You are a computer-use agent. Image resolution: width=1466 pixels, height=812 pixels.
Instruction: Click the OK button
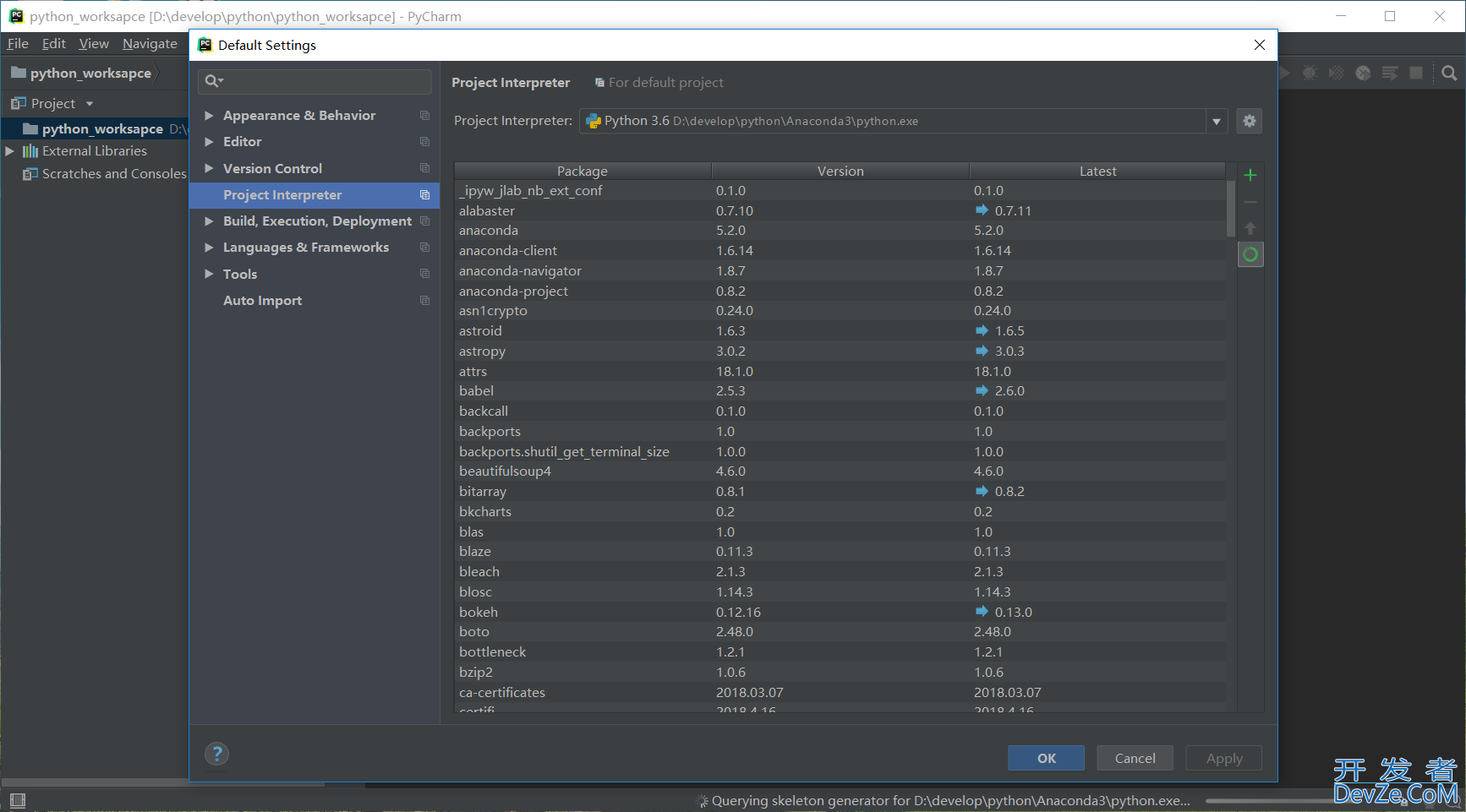pos(1046,758)
